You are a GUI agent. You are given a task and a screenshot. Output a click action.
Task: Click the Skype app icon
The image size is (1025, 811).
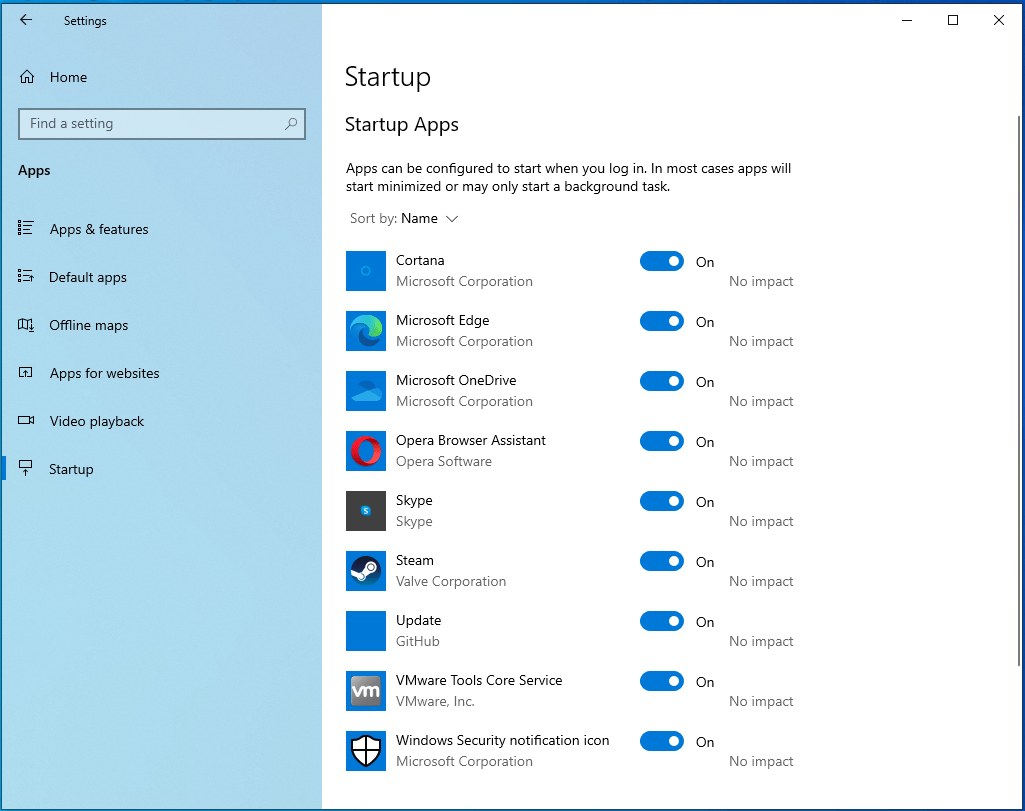365,510
